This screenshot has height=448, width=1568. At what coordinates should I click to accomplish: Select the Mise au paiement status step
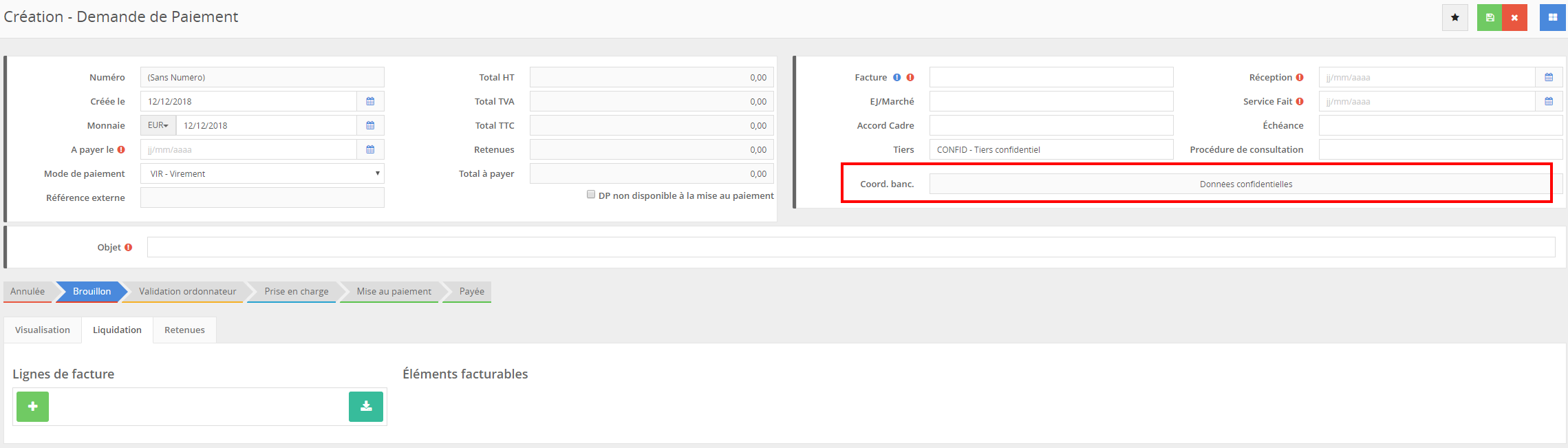(394, 292)
